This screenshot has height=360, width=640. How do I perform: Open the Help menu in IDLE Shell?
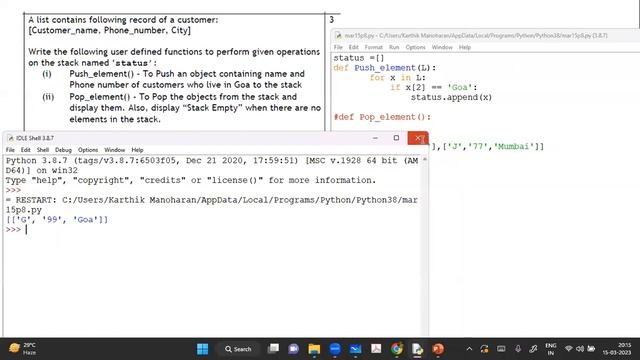(x=137, y=150)
